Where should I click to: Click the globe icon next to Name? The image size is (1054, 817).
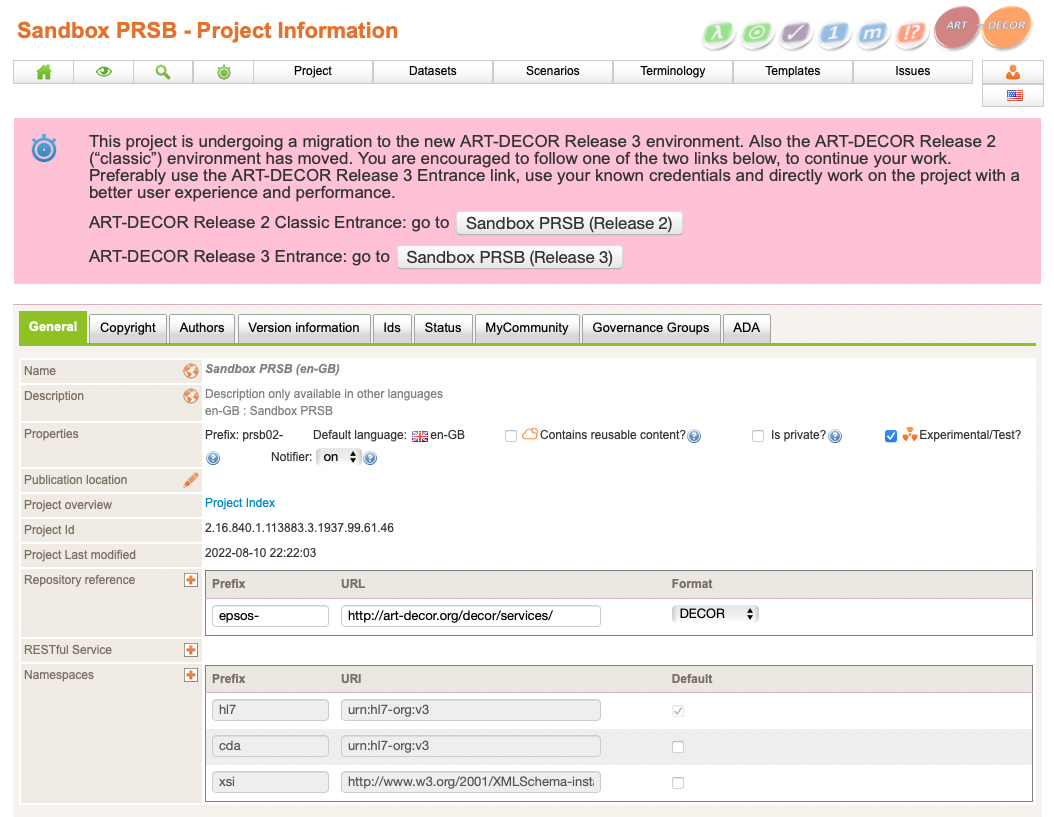click(x=191, y=371)
